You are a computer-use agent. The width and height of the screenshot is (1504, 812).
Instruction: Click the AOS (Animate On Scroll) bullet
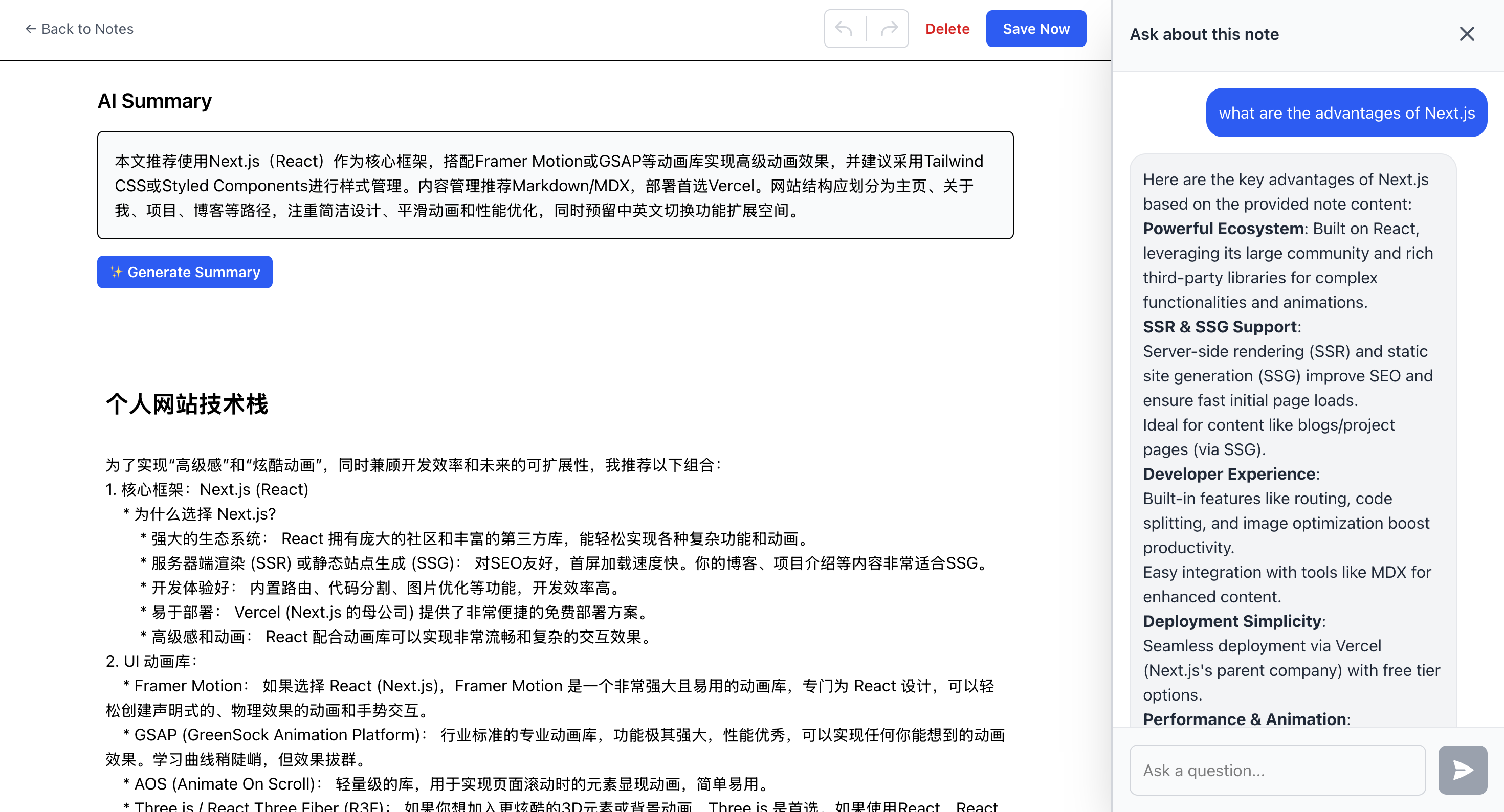[x=446, y=783]
